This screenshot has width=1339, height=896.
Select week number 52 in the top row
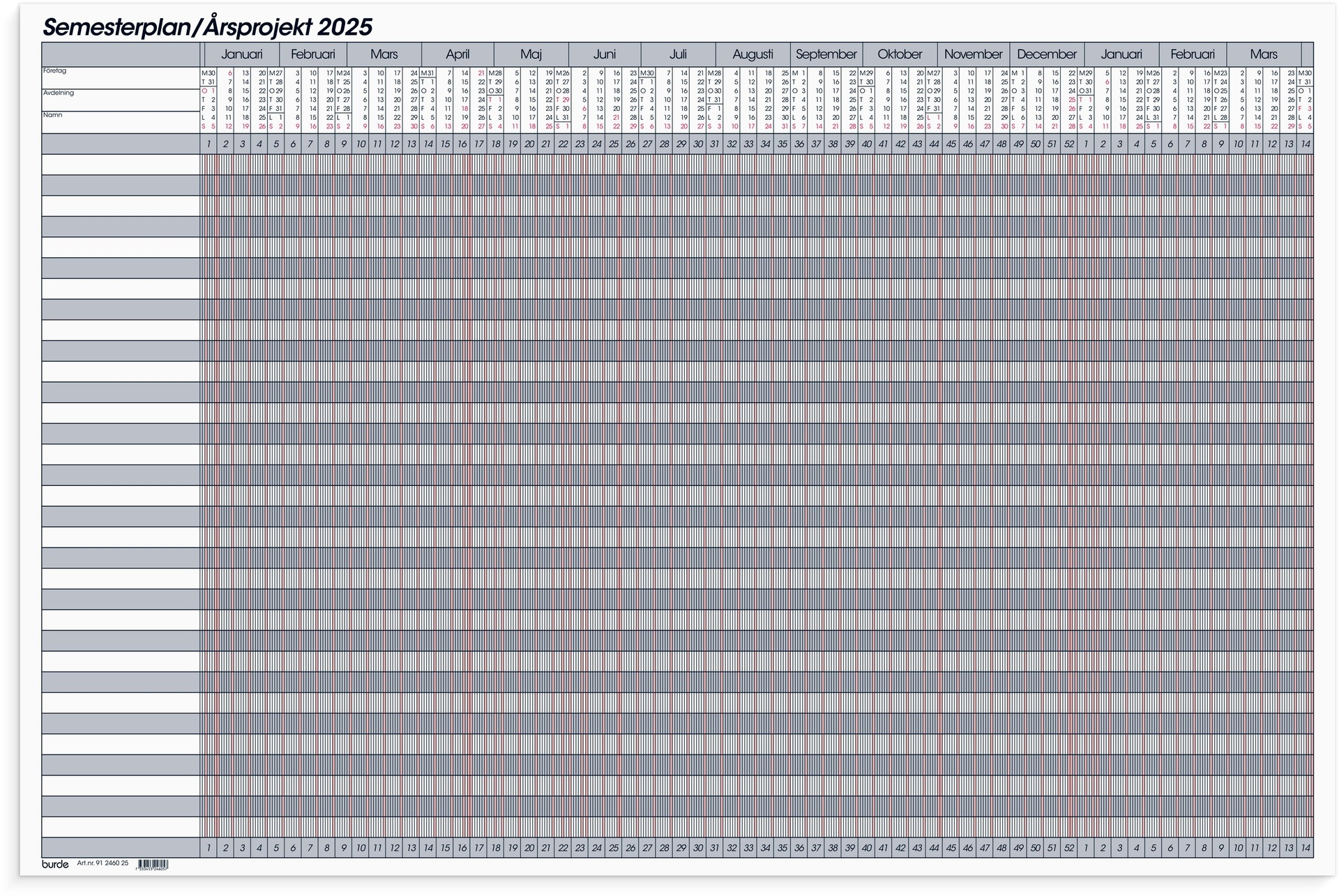click(1070, 144)
